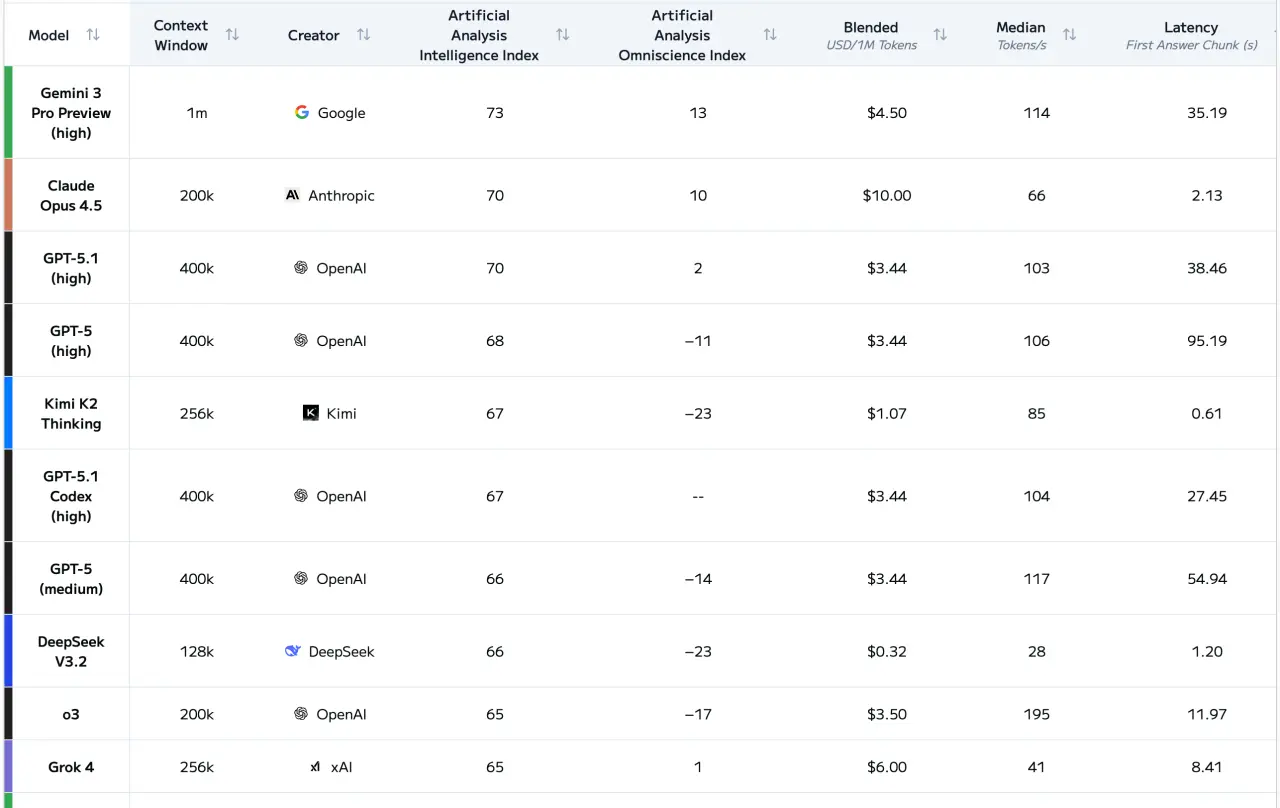Click the Context Window header label
Screen dimensions: 1280x808
(x=181, y=35)
